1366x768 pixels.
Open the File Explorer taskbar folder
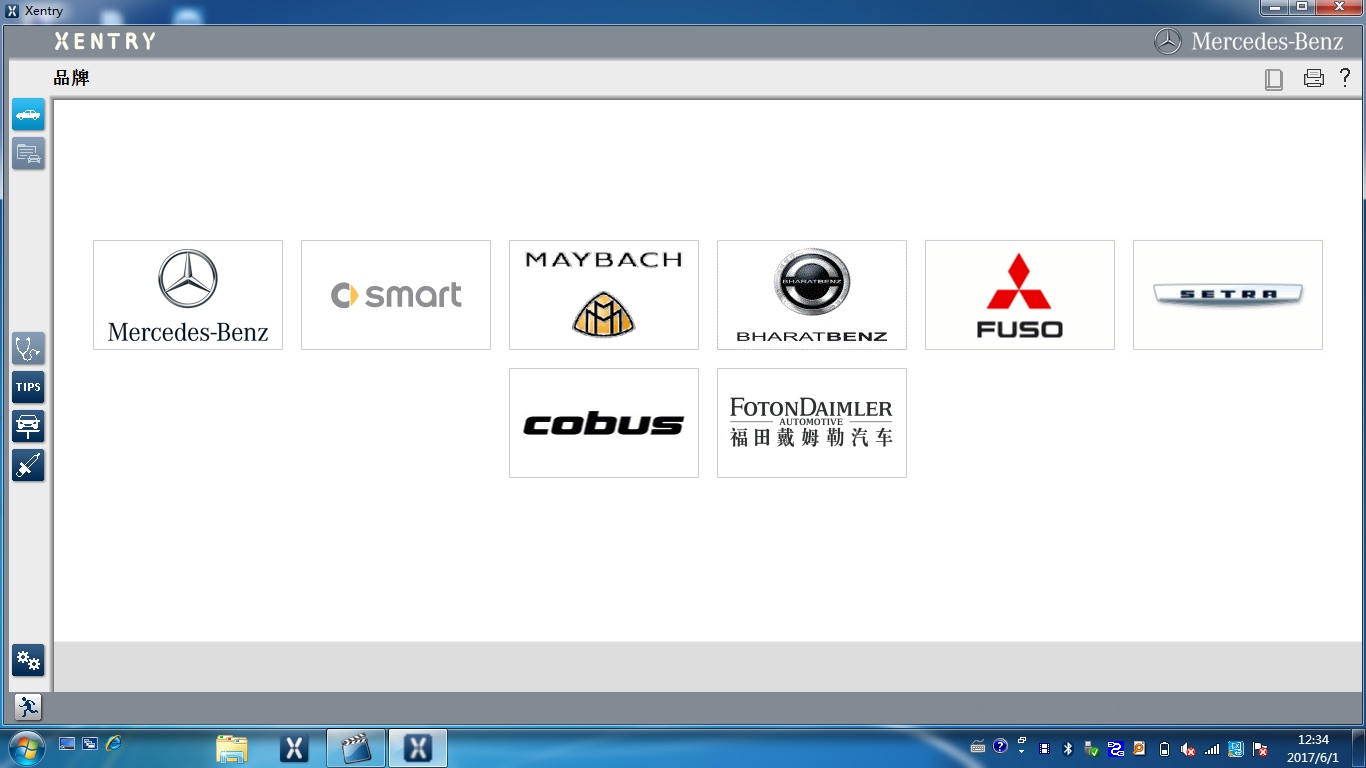click(x=232, y=748)
